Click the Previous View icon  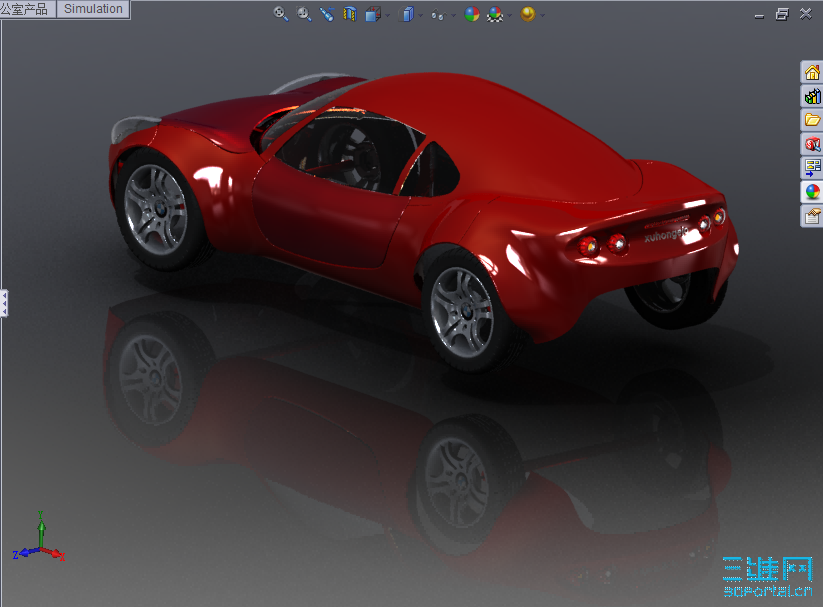(x=327, y=14)
